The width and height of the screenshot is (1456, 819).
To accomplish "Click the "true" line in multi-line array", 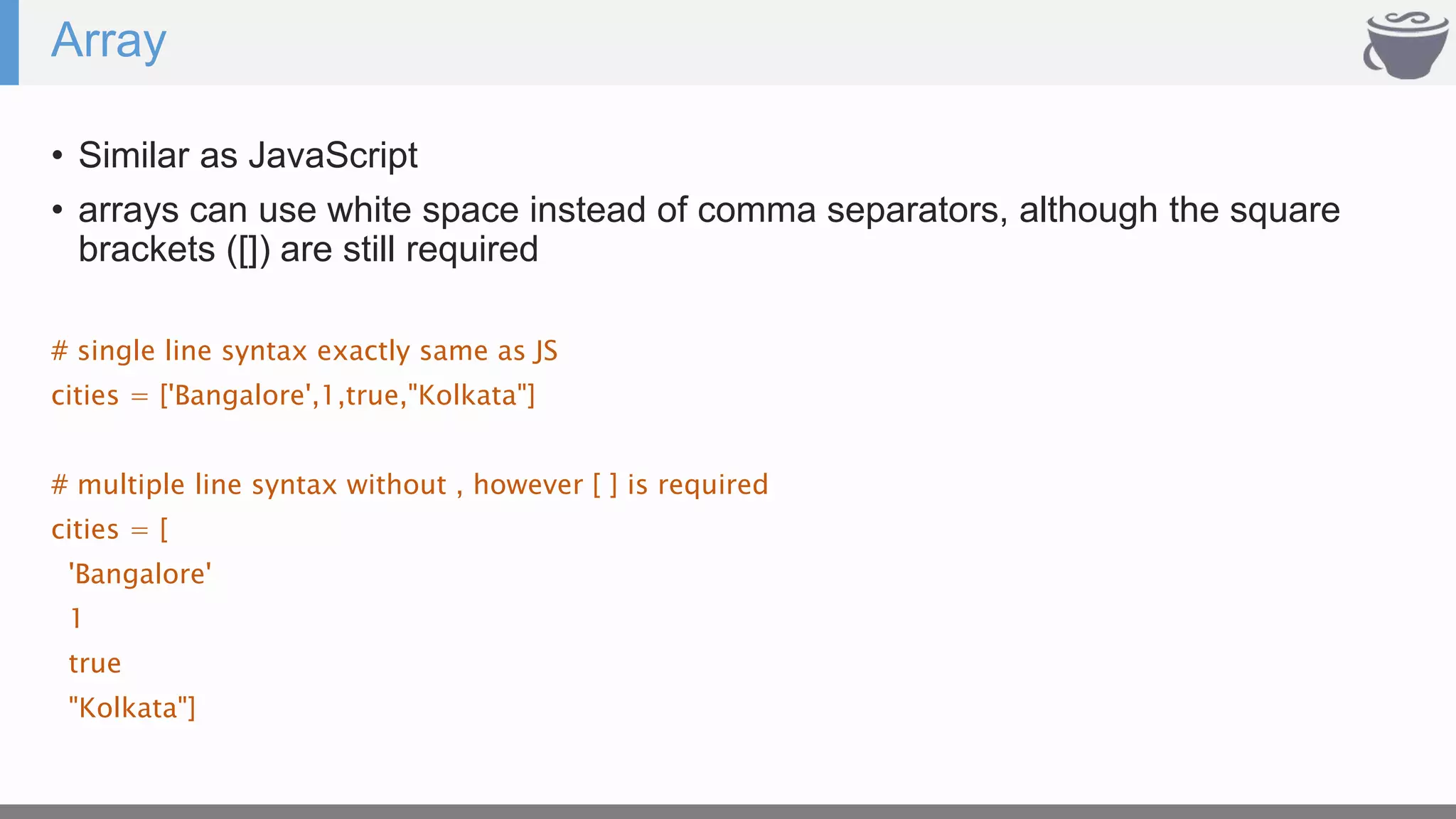I will pos(95,663).
